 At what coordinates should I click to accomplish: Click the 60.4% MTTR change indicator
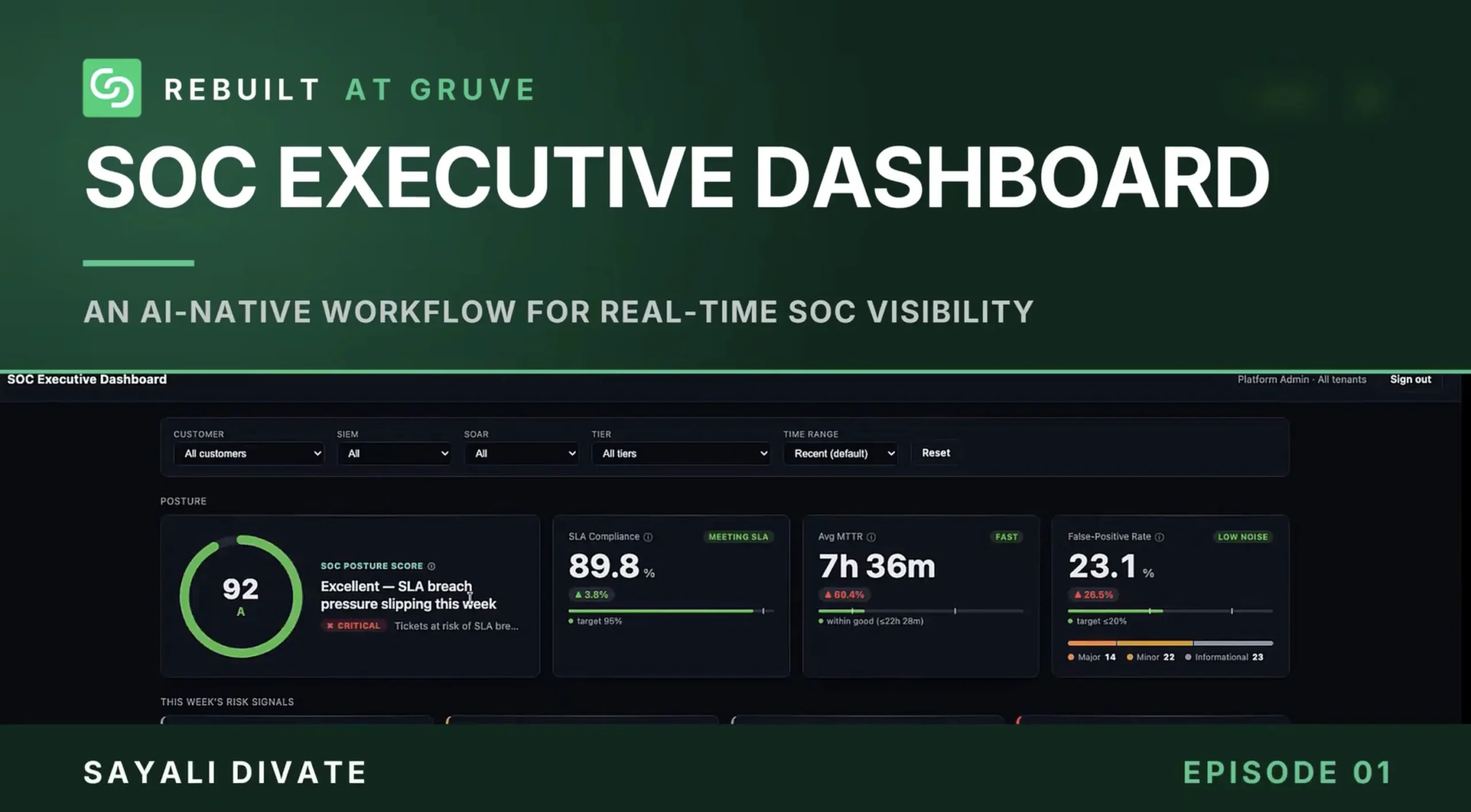[844, 595]
